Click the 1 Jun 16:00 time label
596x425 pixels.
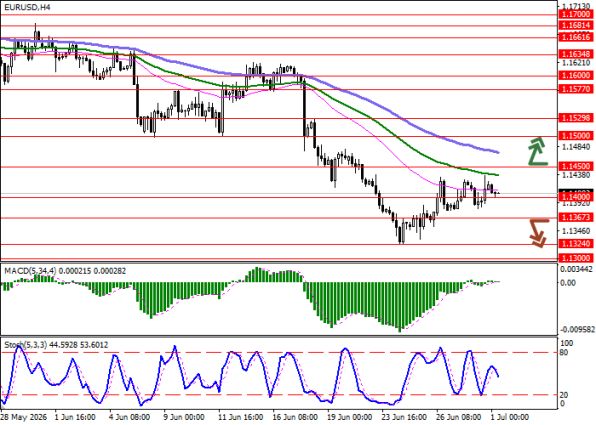(75, 417)
